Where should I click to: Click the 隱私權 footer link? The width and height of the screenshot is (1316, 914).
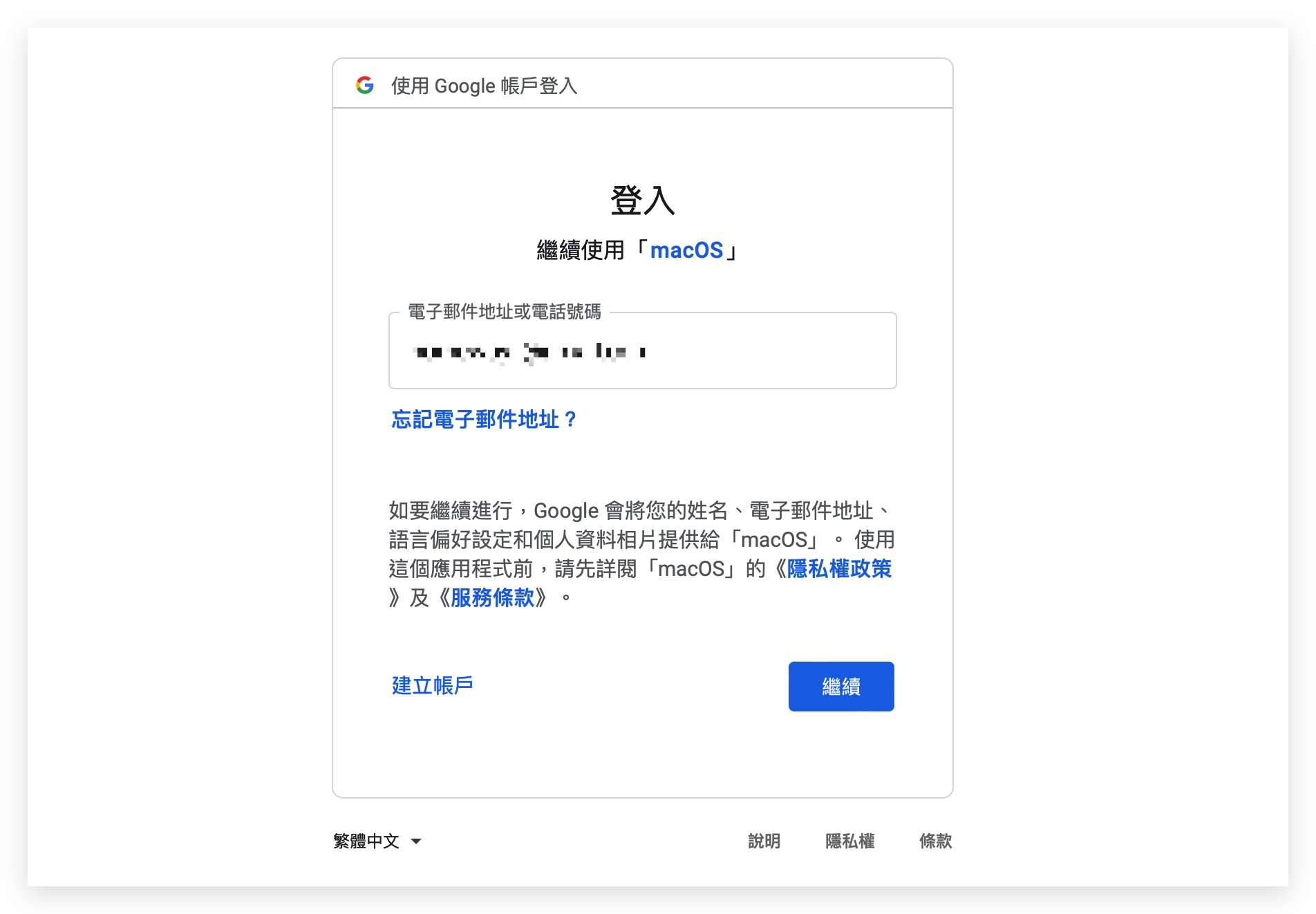coord(849,841)
